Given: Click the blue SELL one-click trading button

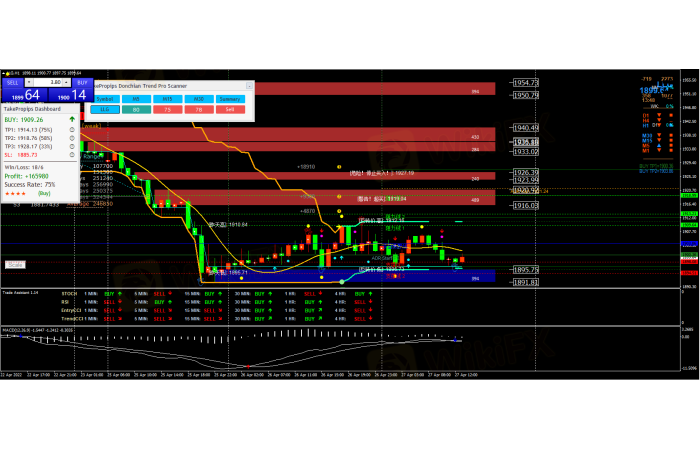Looking at the screenshot, I should pos(14,81).
